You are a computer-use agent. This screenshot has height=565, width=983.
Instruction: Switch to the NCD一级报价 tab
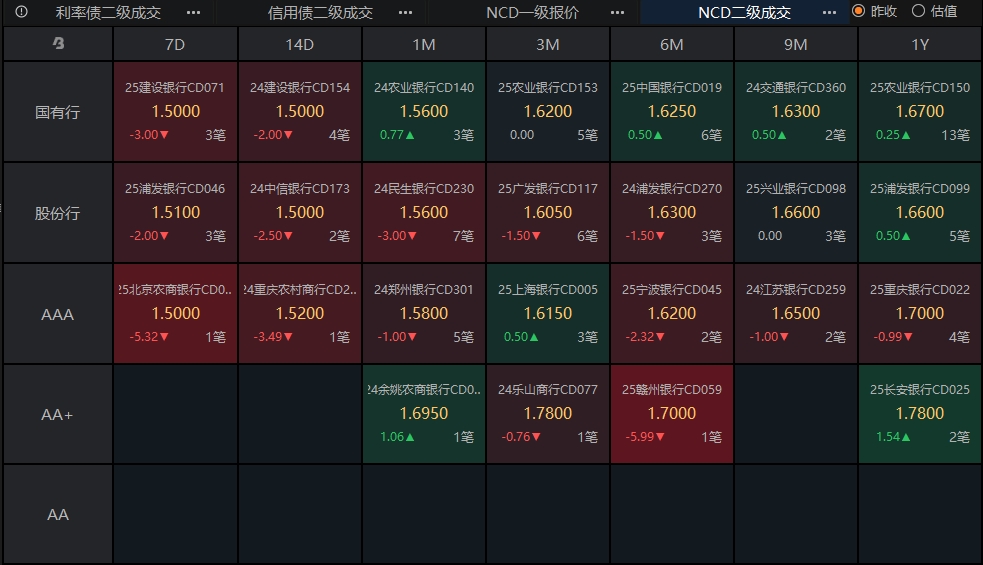tap(532, 13)
